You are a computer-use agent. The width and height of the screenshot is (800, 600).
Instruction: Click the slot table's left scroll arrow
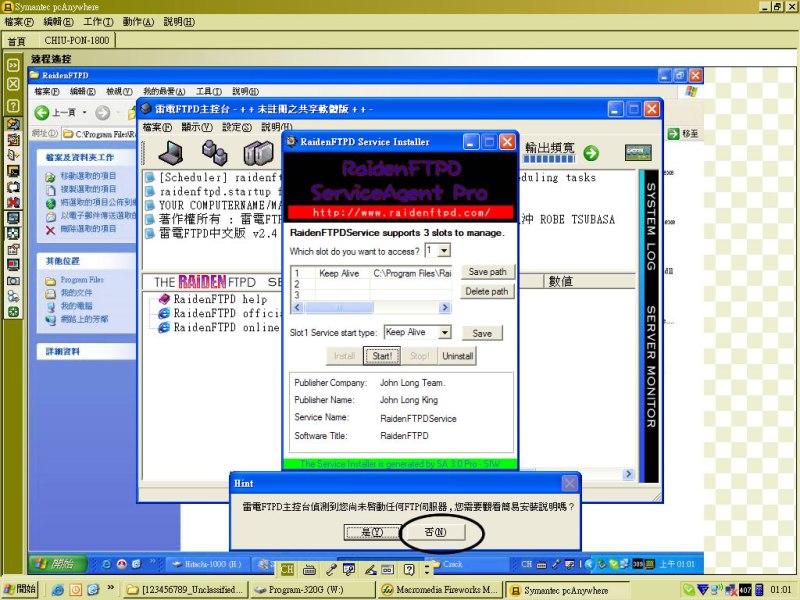(x=297, y=307)
